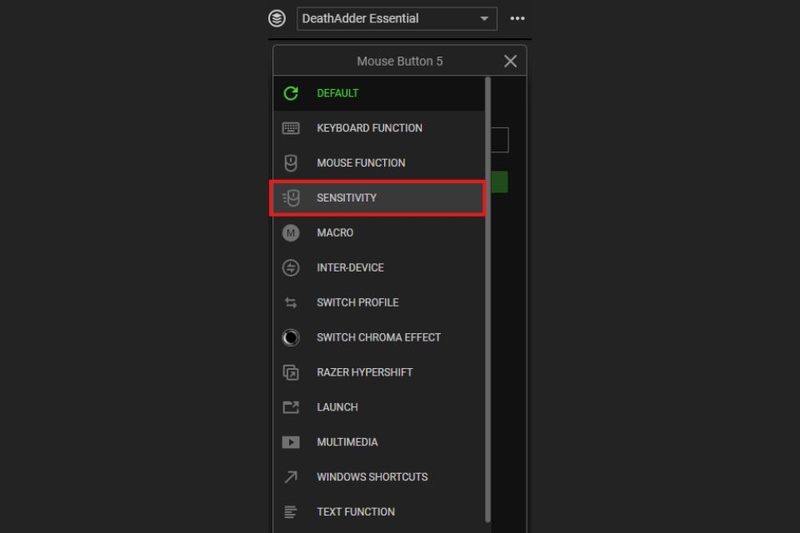Click the Keyboard Function keyboard icon
This screenshot has width=800, height=533.
pyautogui.click(x=291, y=128)
